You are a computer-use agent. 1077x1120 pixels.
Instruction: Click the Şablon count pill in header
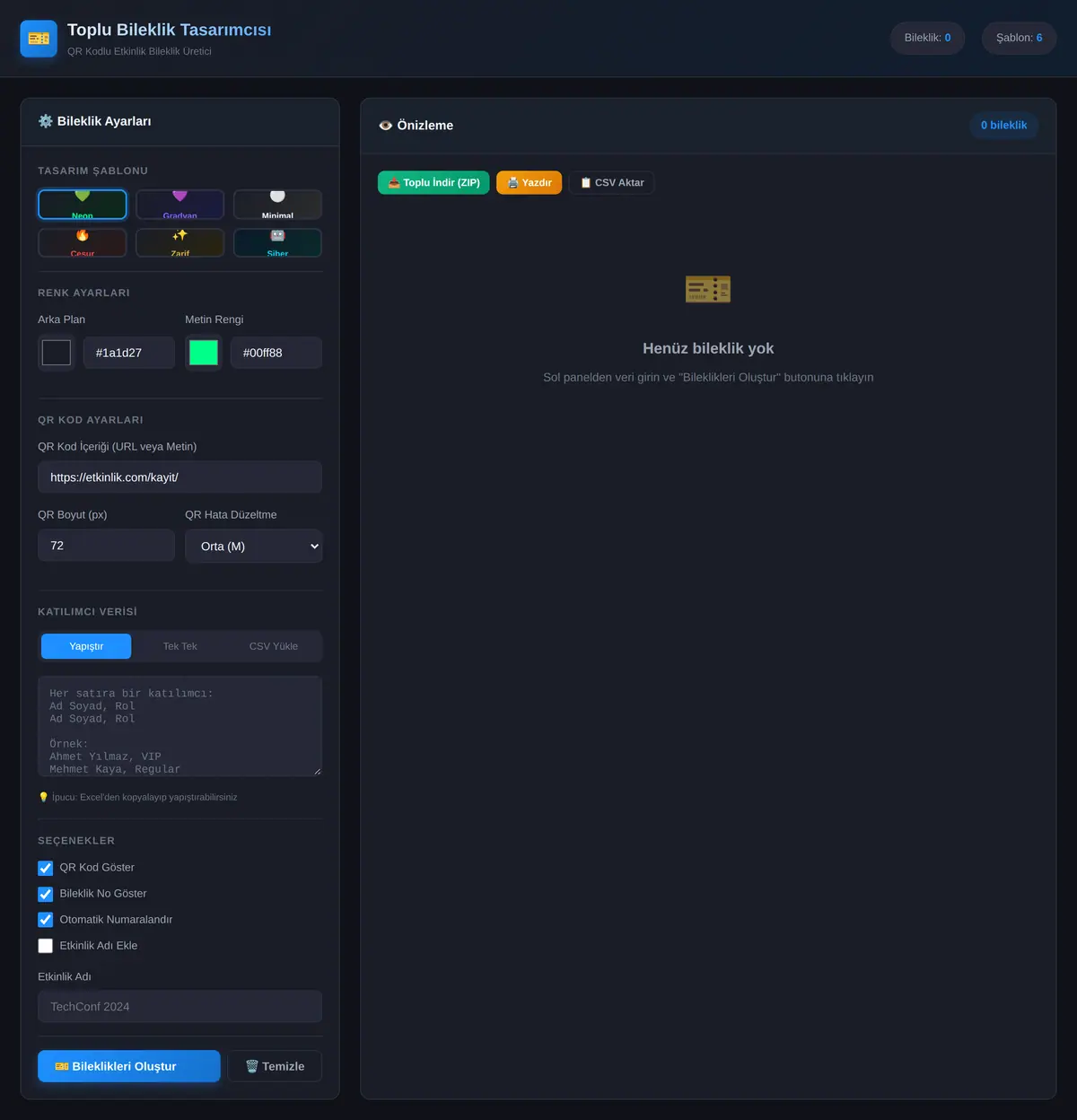coord(1019,38)
